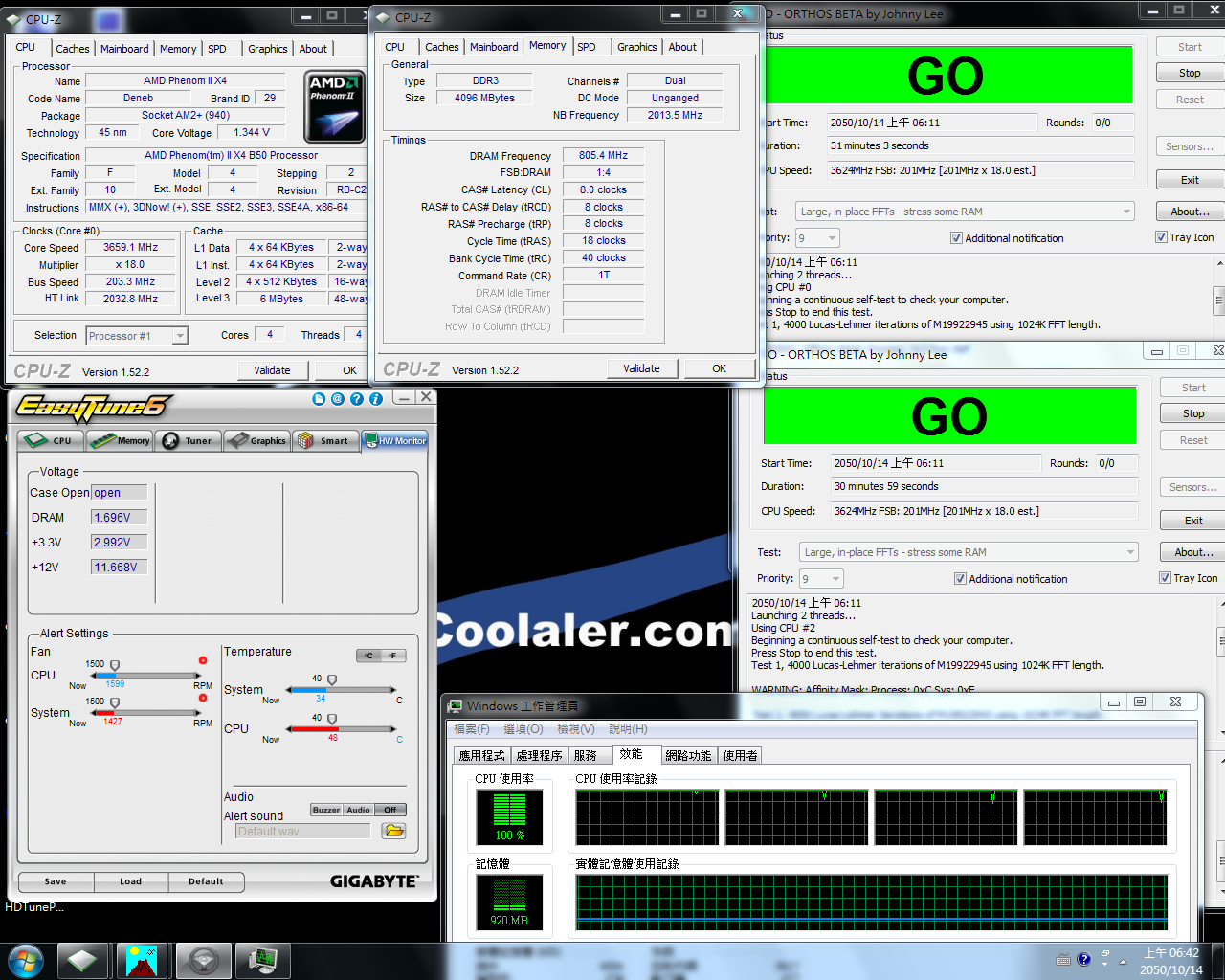Open the EasyTune6 Smart tab
Screen dimensions: 1225x980
[x=326, y=441]
